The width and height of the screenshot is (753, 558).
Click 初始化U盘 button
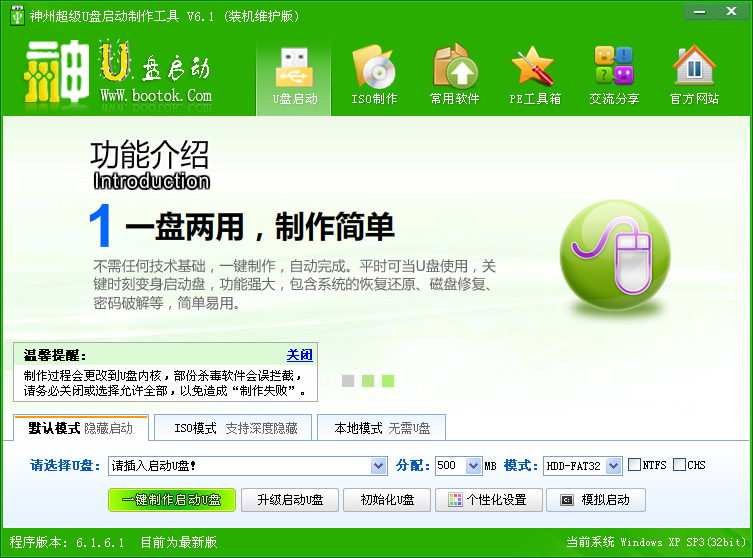(x=387, y=500)
